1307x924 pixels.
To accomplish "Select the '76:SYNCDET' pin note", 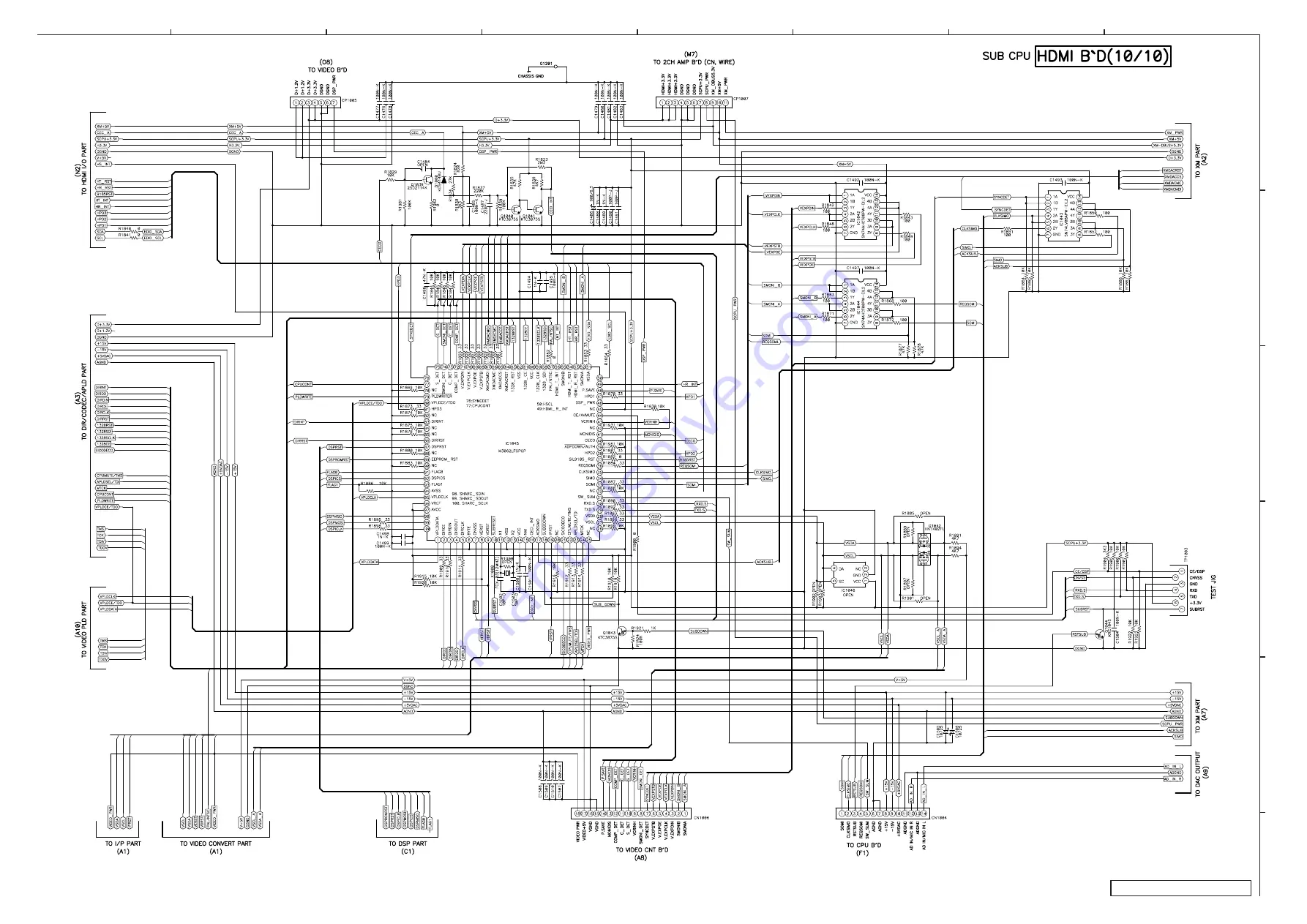I will (477, 402).
